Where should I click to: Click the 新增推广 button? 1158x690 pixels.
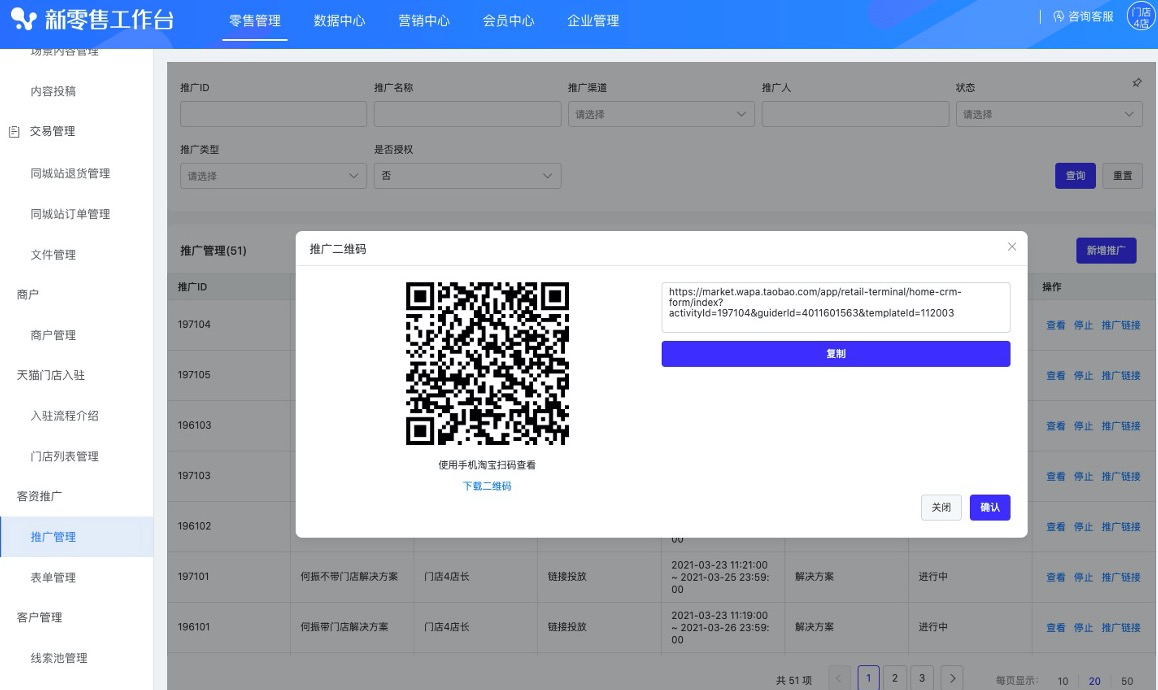1106,250
